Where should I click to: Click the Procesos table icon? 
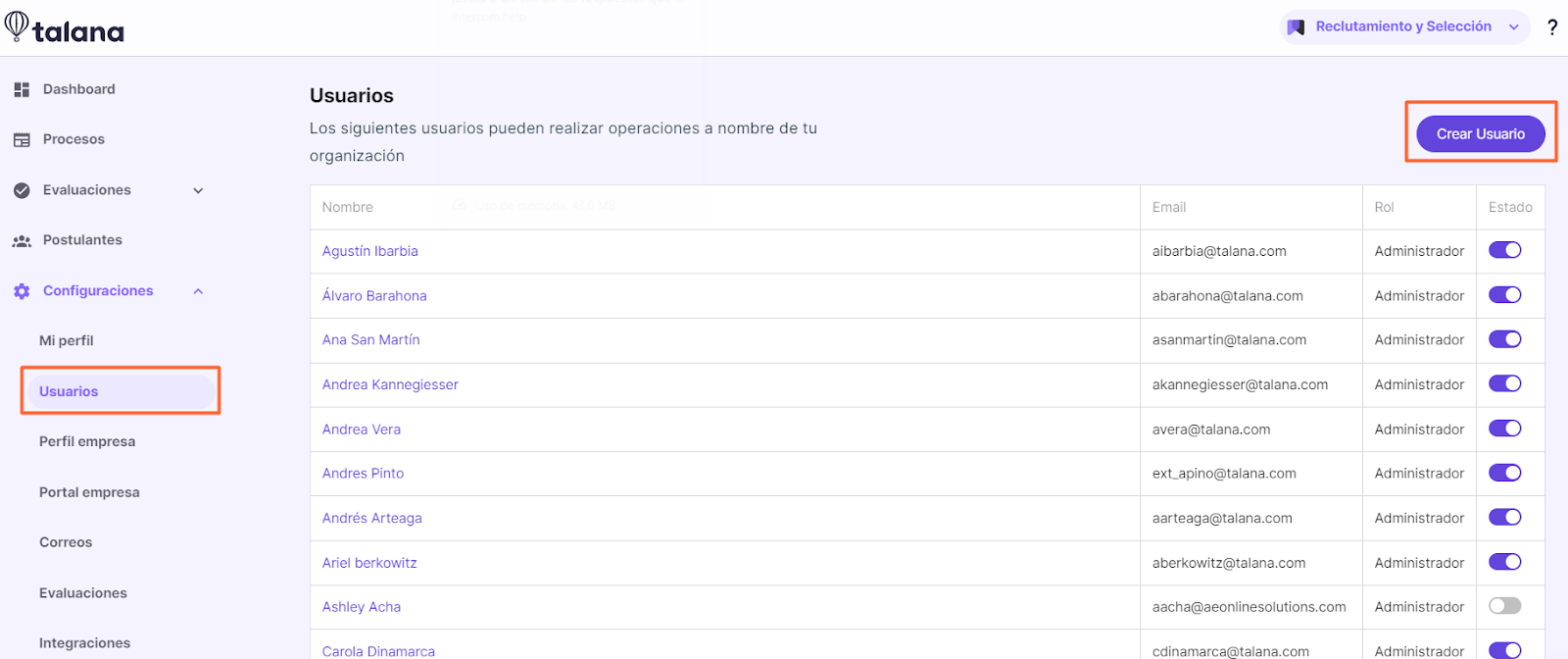pos(22,139)
